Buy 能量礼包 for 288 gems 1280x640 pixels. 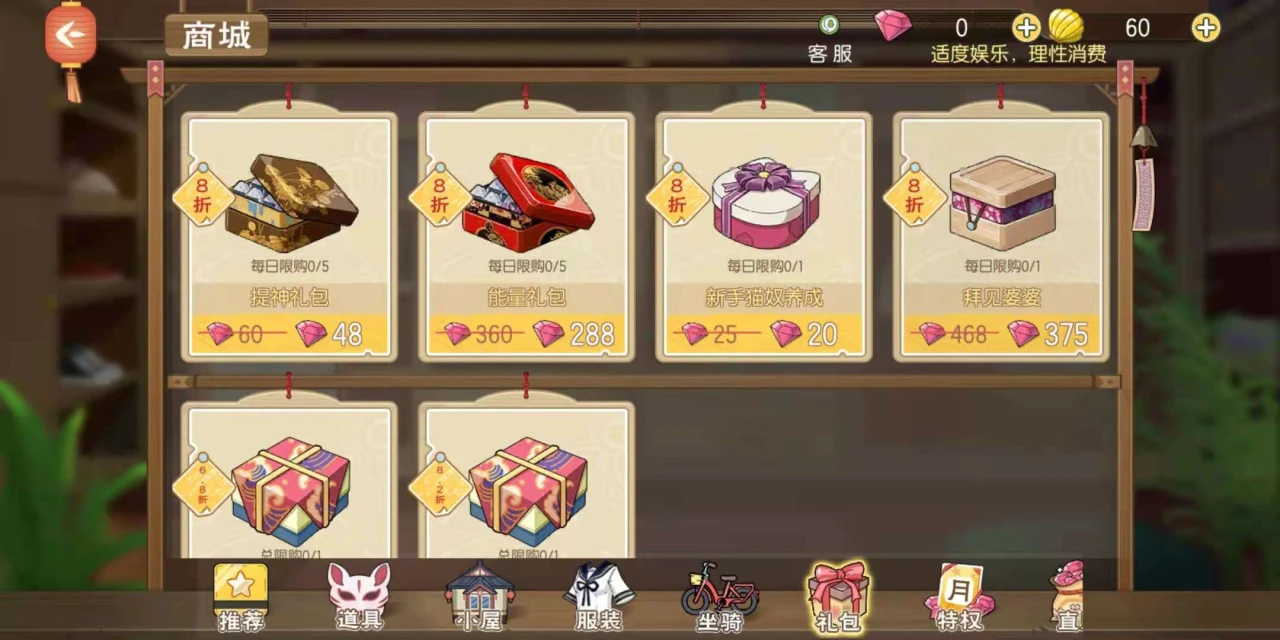click(526, 334)
